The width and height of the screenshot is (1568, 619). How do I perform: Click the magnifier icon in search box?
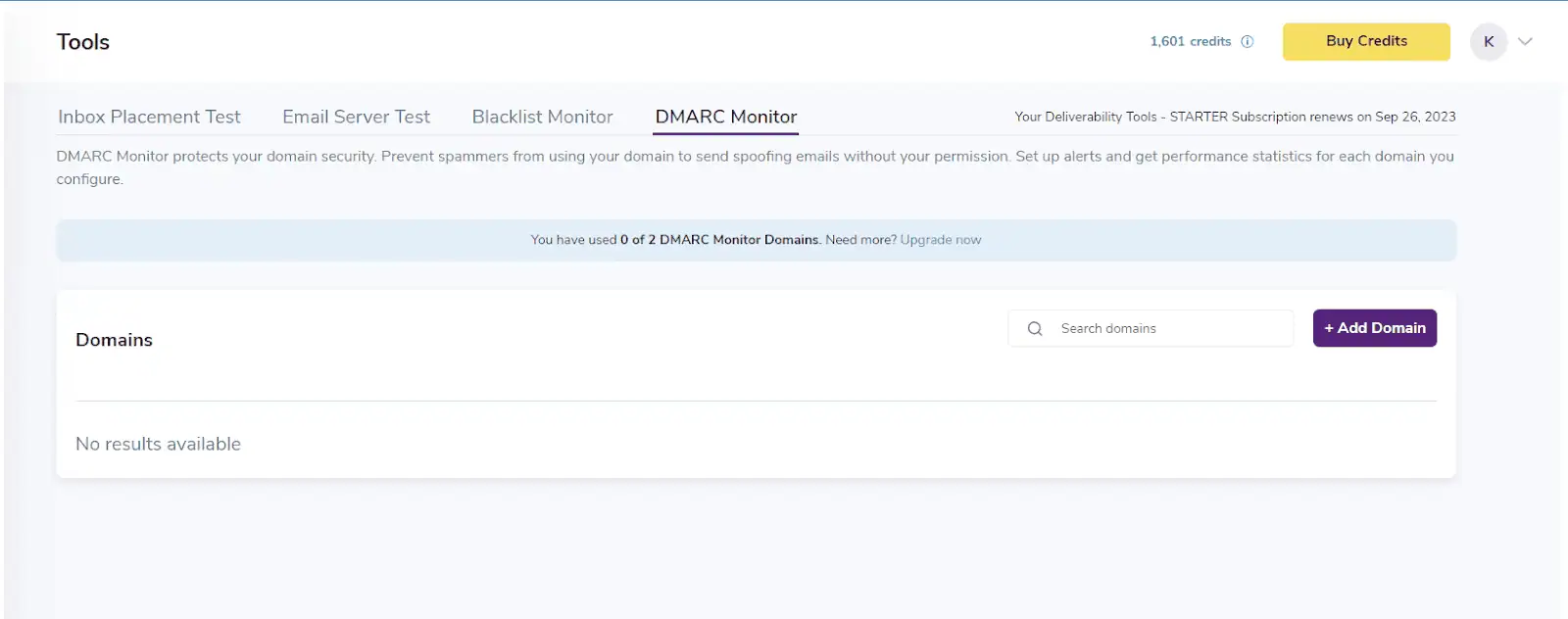pyautogui.click(x=1035, y=329)
